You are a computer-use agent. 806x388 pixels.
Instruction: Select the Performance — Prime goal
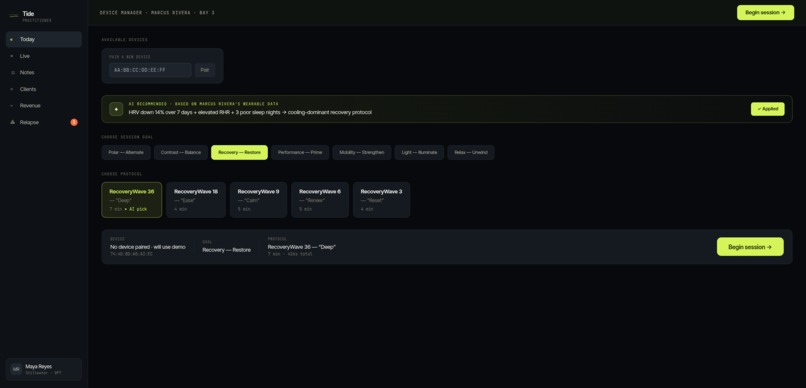(x=300, y=153)
